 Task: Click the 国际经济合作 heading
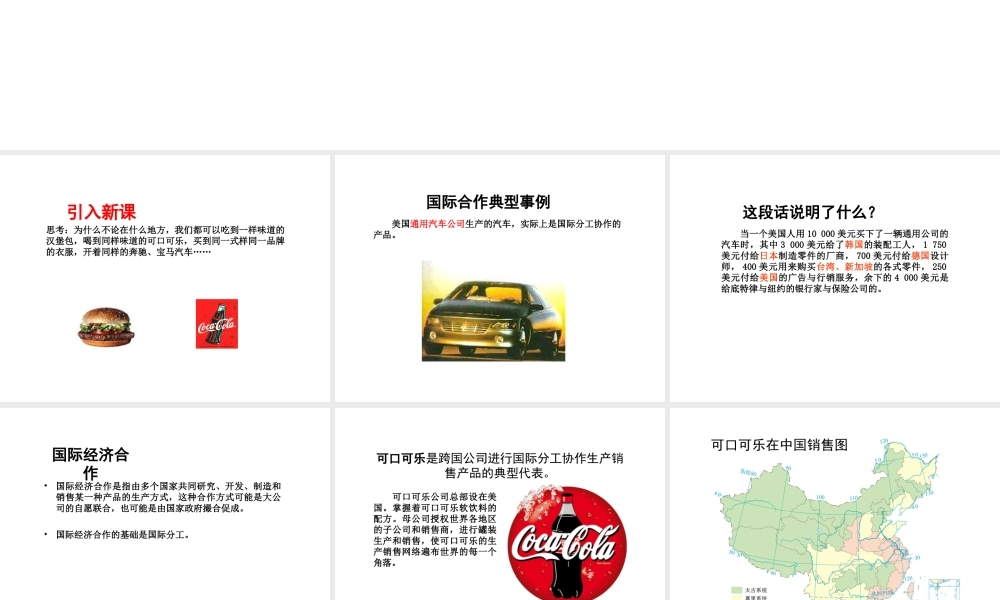point(91,464)
